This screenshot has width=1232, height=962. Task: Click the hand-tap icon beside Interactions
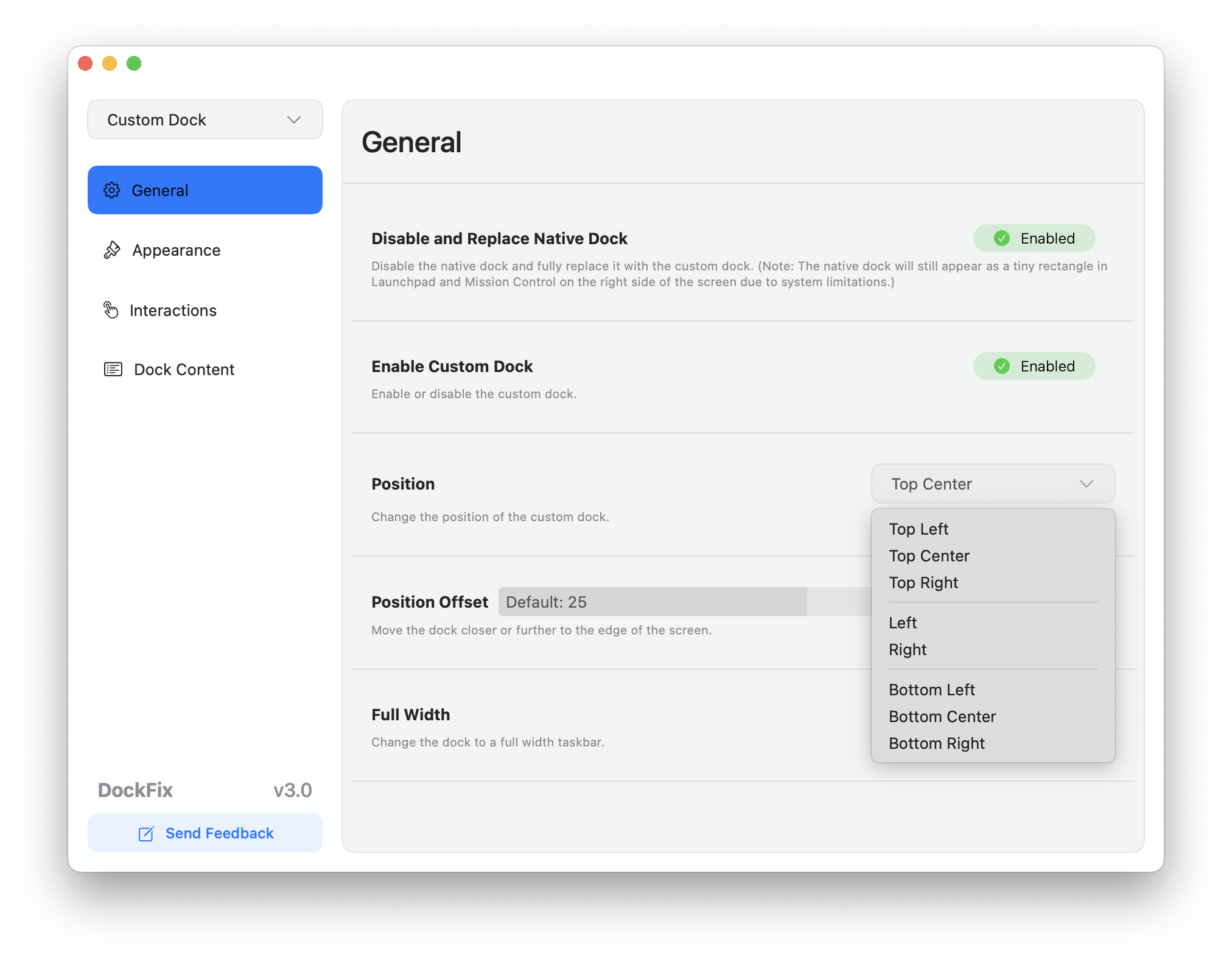coord(111,310)
